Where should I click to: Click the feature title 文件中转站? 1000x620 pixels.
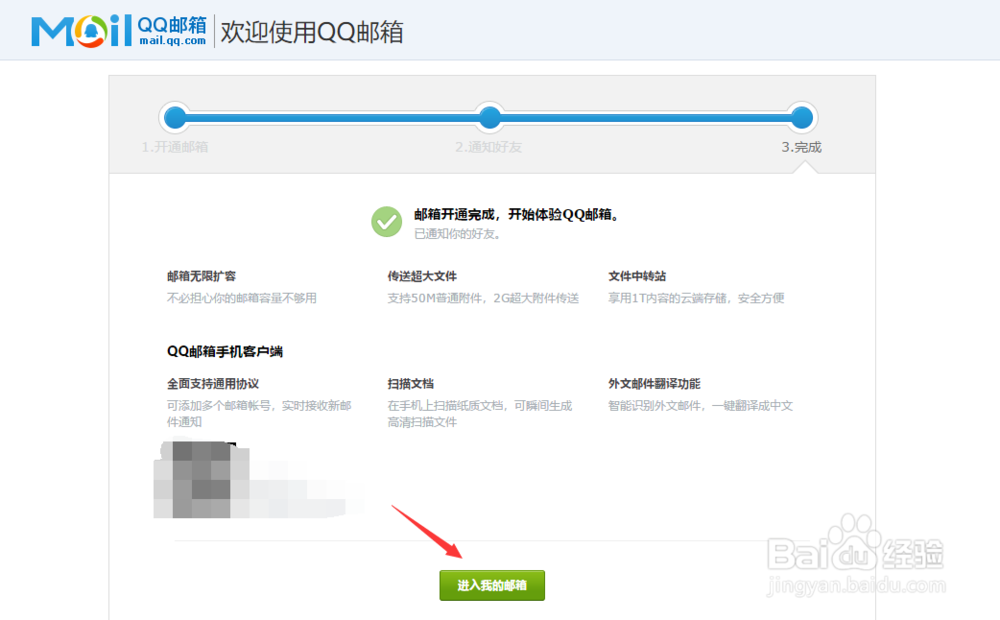click(x=637, y=276)
